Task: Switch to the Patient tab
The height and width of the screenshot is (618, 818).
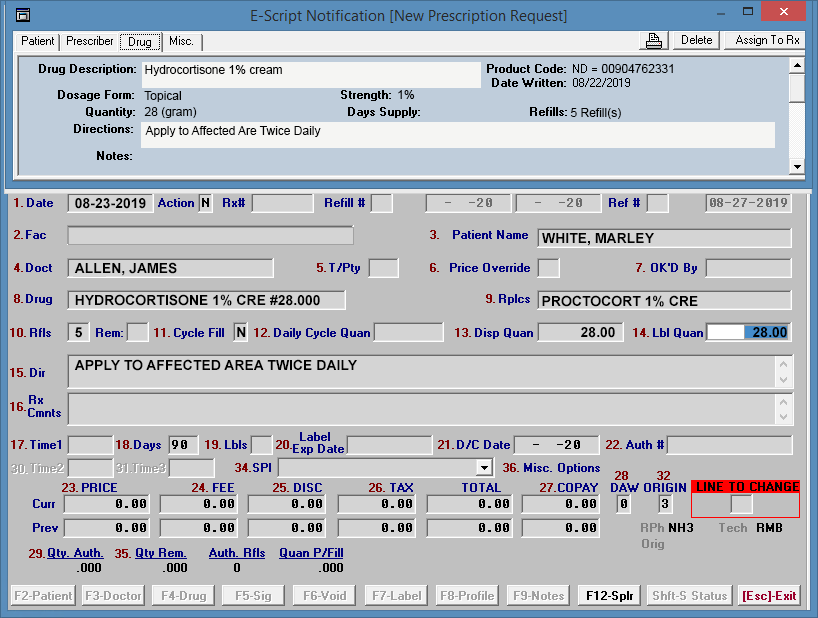Action: 38,42
